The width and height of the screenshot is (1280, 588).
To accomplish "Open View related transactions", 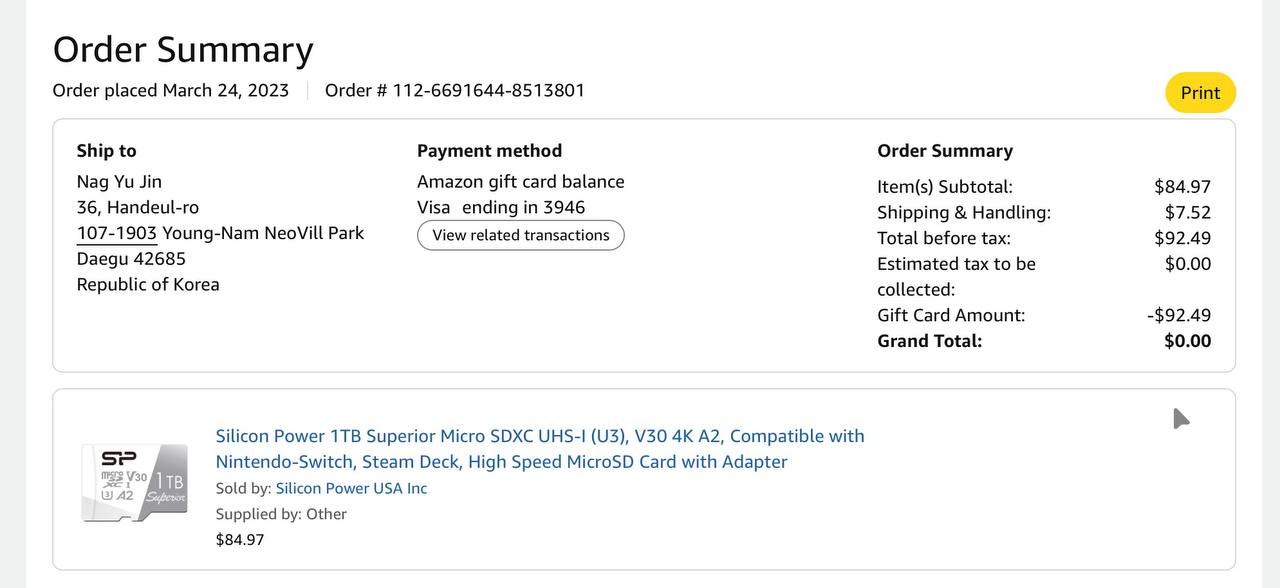I will 520,235.
